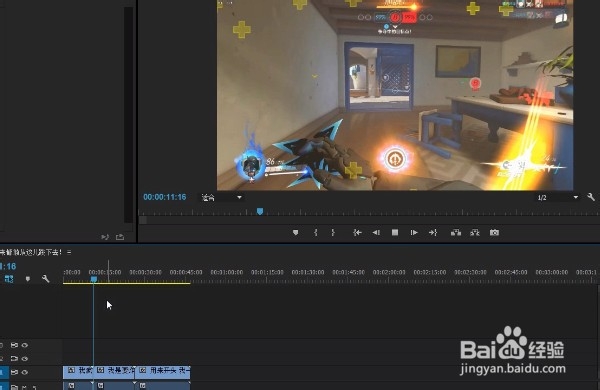Click the timeline playhead timecode
600x390 pixels.
[x=8, y=266]
